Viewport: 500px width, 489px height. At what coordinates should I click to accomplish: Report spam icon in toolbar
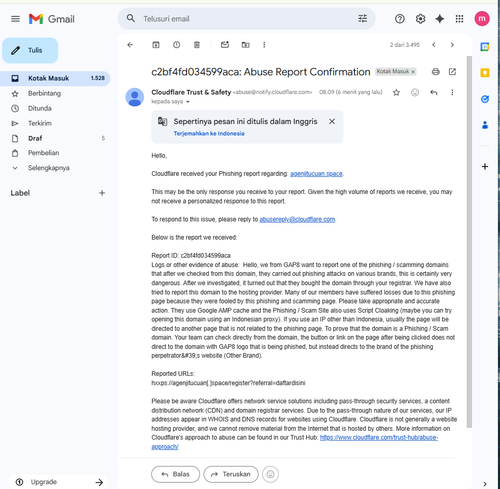(x=176, y=45)
